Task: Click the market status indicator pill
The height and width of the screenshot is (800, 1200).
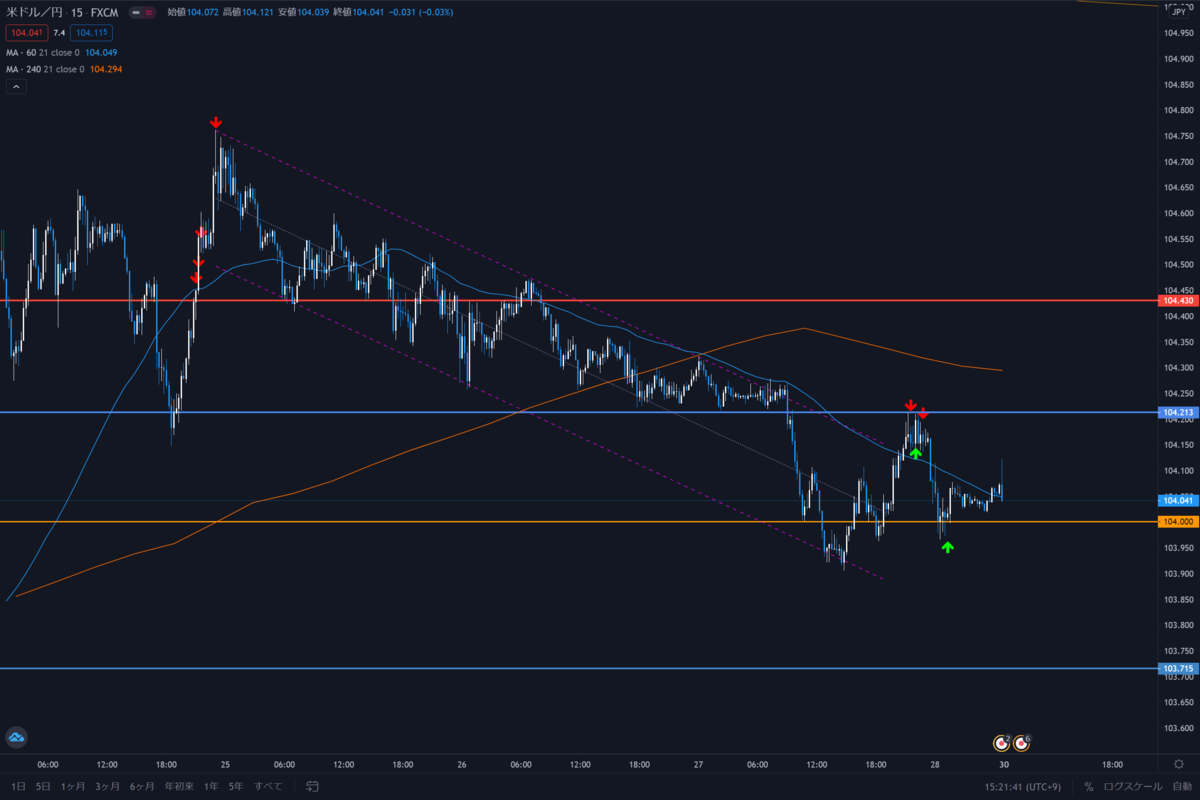Action: 144,14
